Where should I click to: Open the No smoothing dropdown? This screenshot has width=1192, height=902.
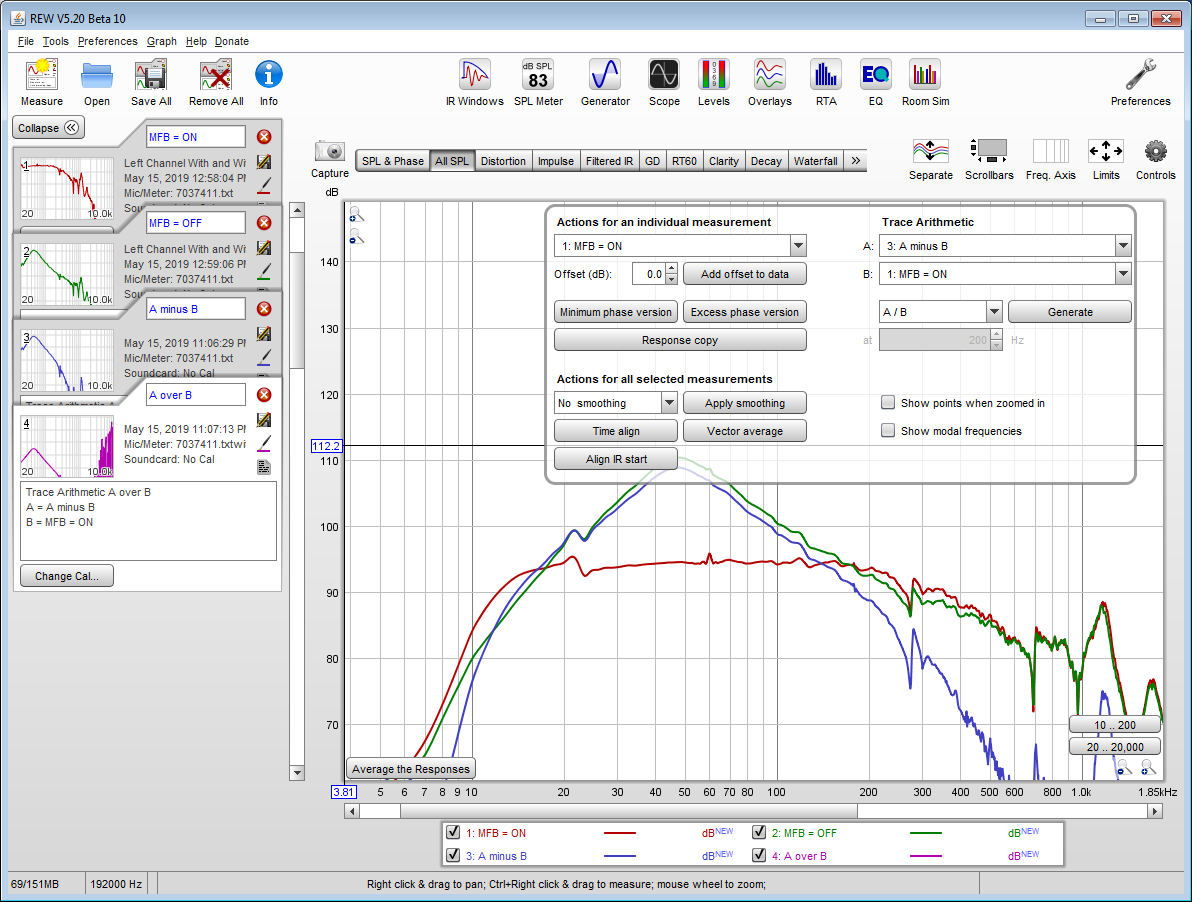(x=669, y=403)
